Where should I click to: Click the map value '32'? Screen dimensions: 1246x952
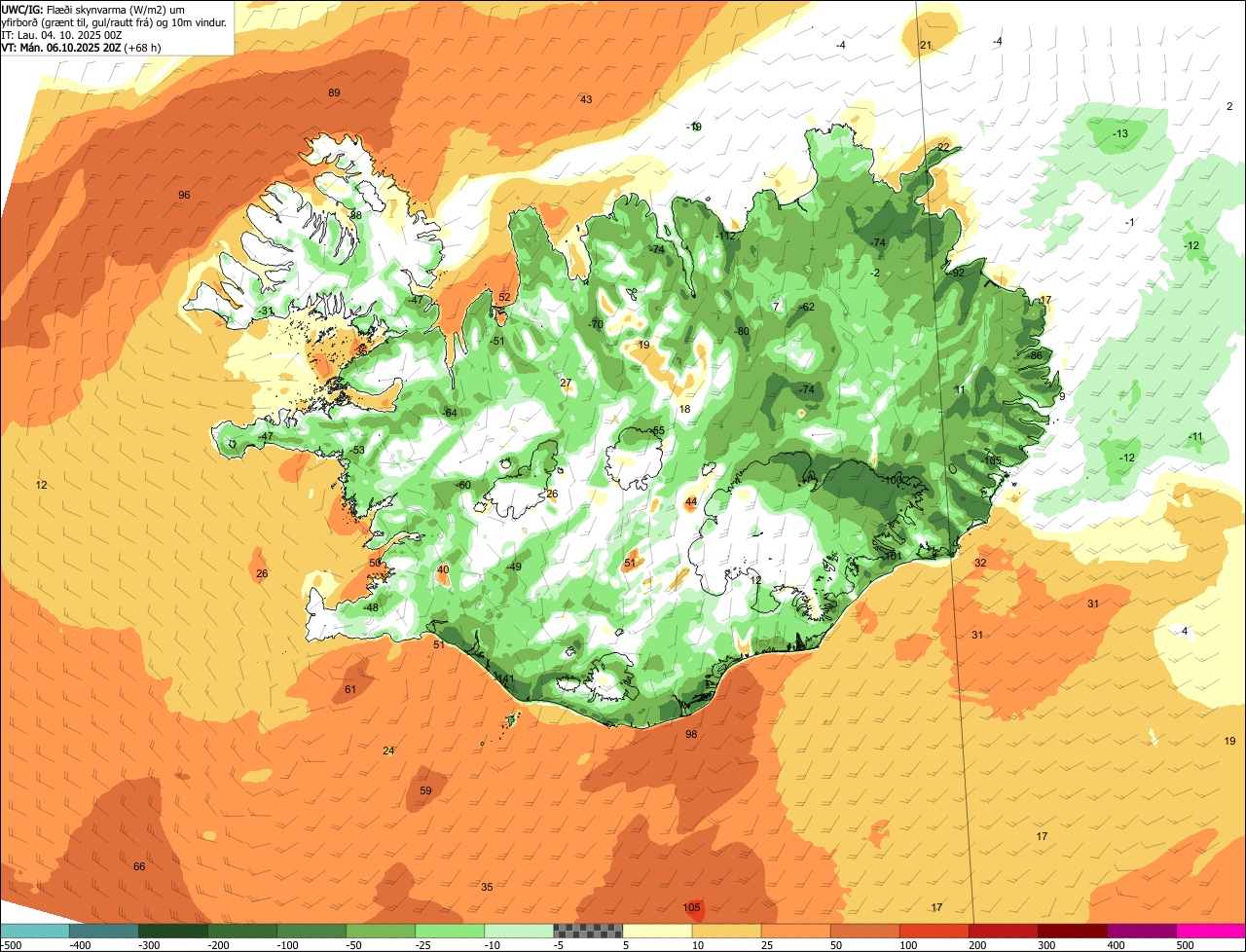click(980, 563)
